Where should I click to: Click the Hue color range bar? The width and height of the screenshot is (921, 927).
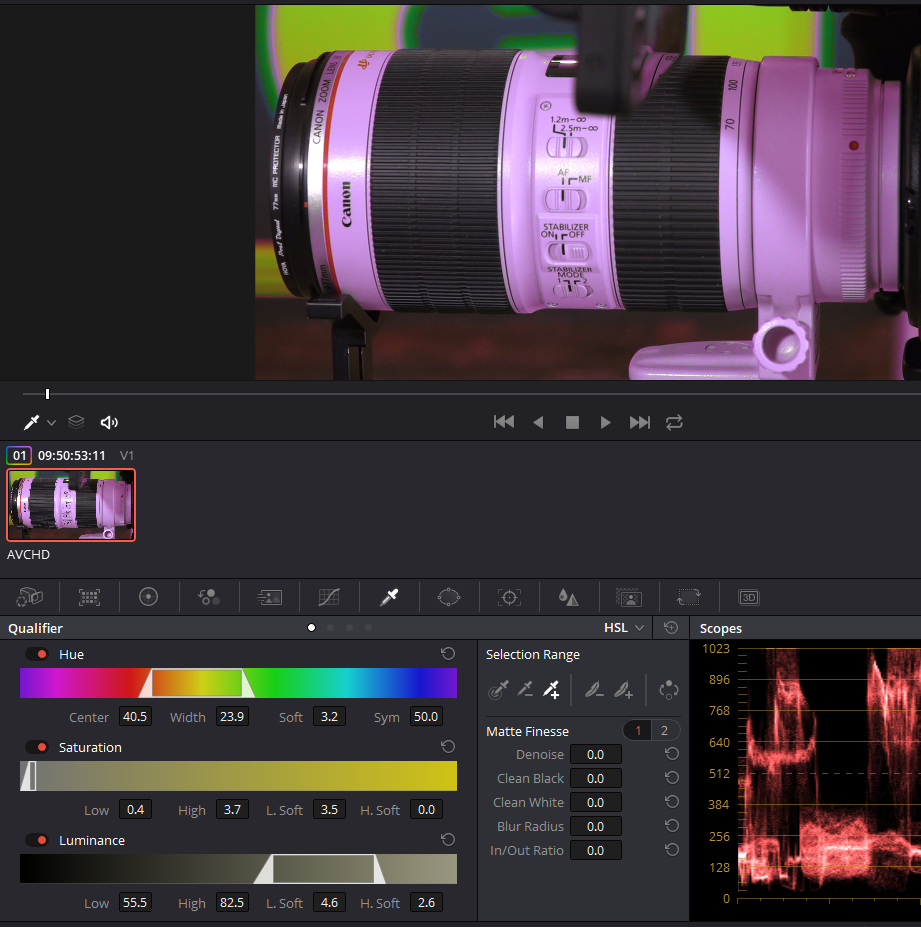238,683
